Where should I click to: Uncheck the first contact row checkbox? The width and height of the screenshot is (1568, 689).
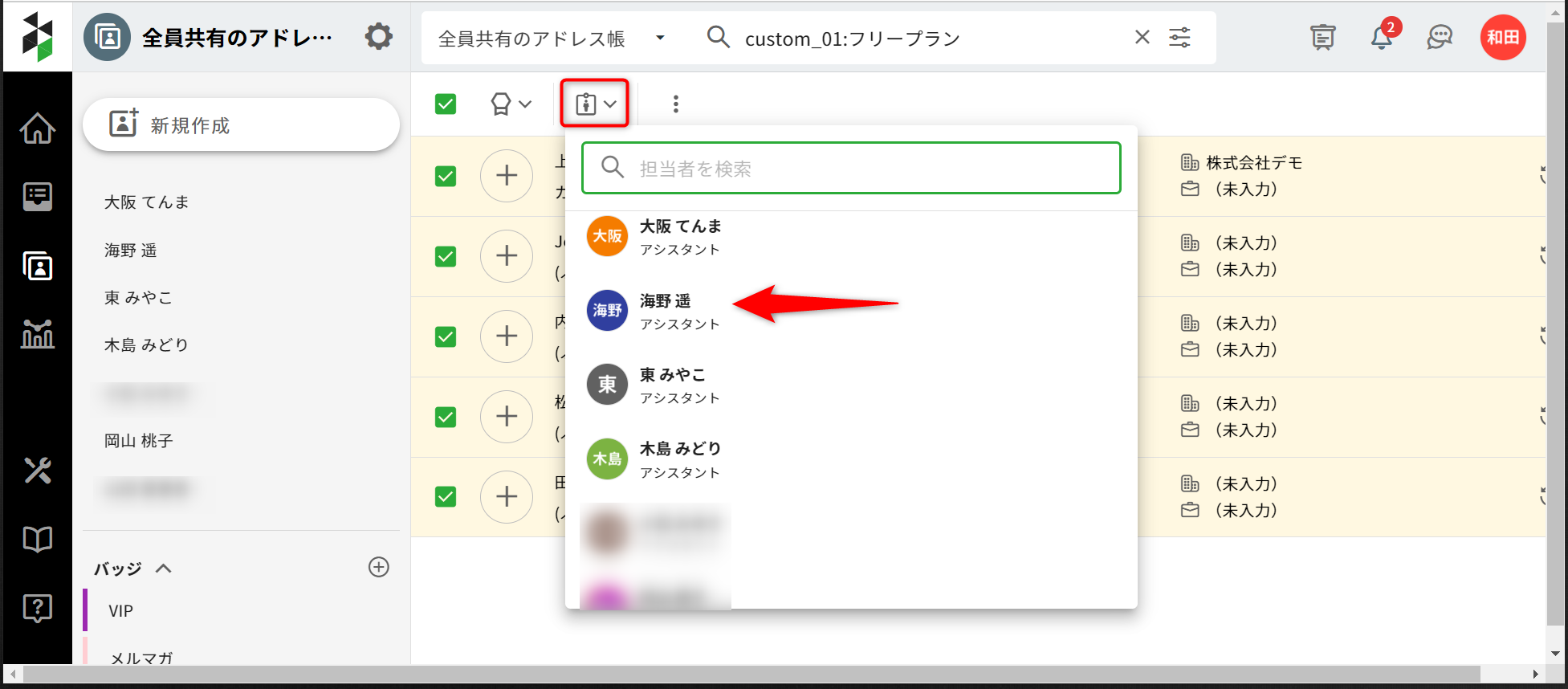tap(446, 176)
